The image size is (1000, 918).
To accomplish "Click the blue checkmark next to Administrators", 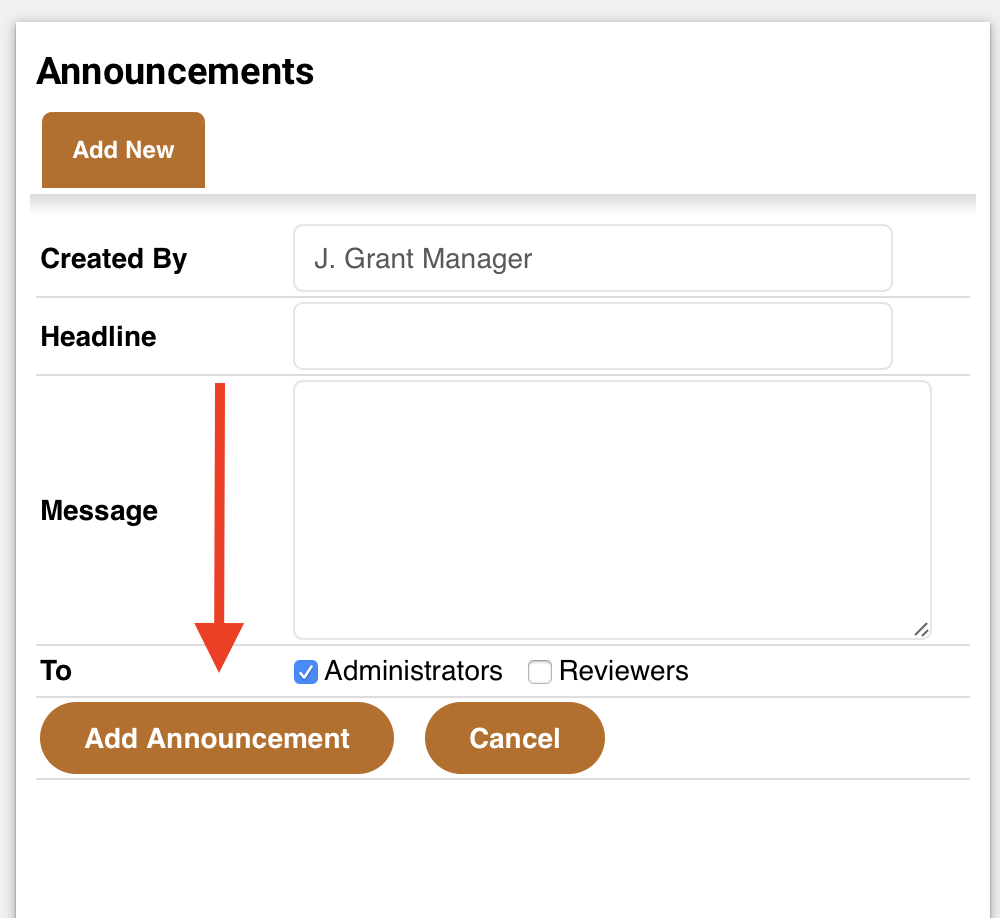I will (305, 672).
